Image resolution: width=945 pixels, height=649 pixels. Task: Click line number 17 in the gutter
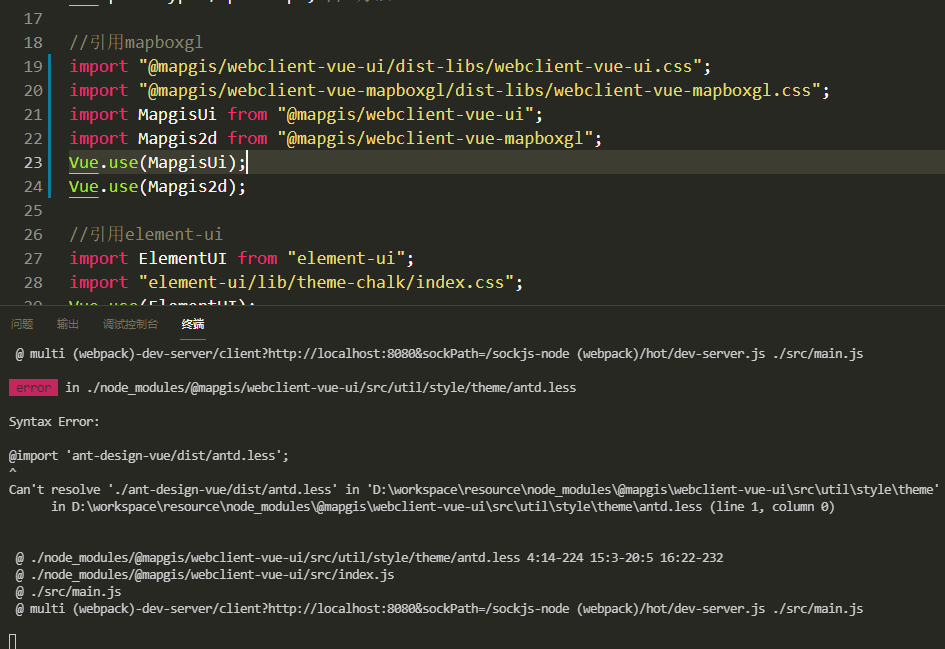(x=33, y=19)
